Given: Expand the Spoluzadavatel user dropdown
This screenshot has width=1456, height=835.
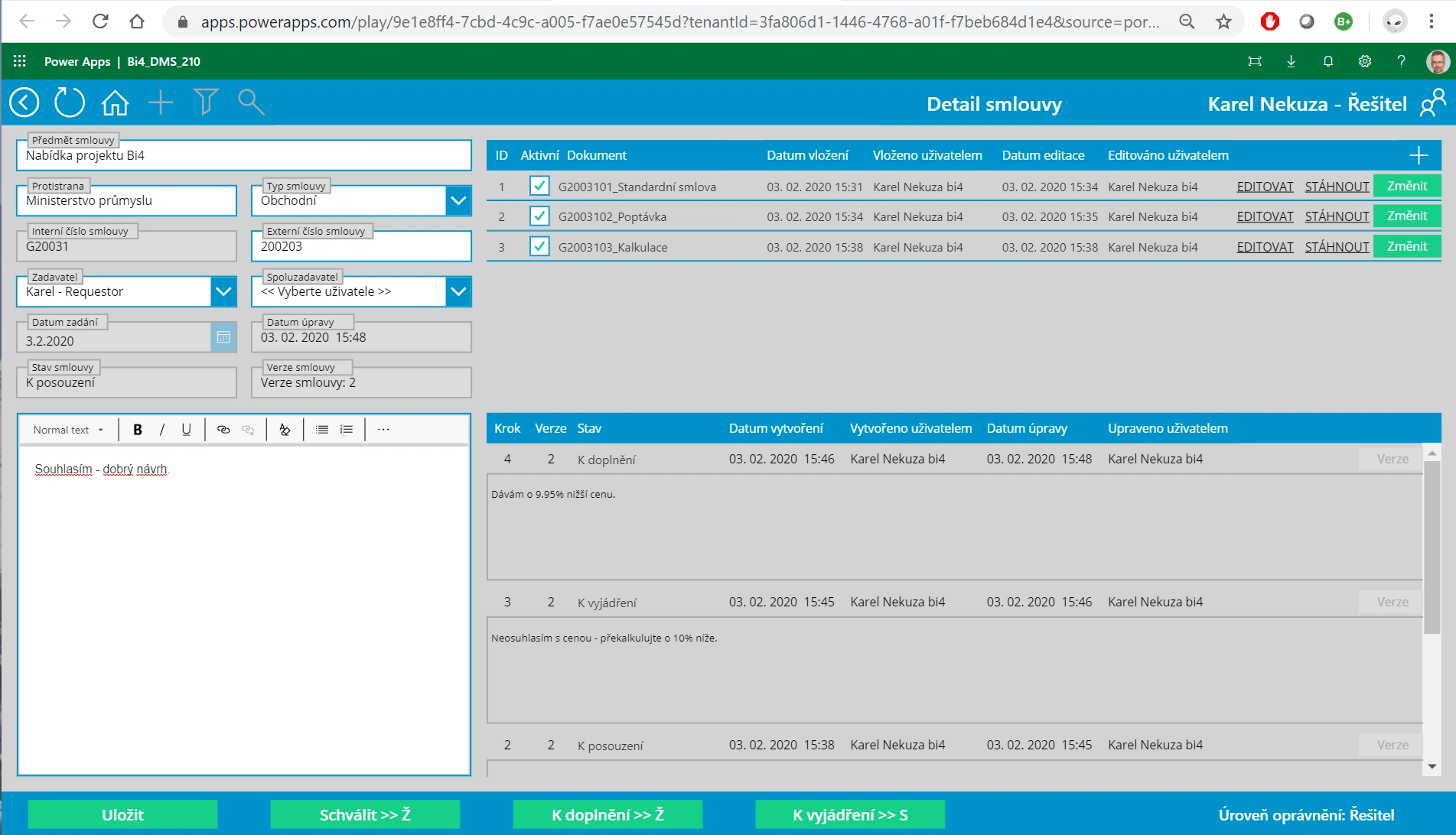Looking at the screenshot, I should (x=458, y=291).
